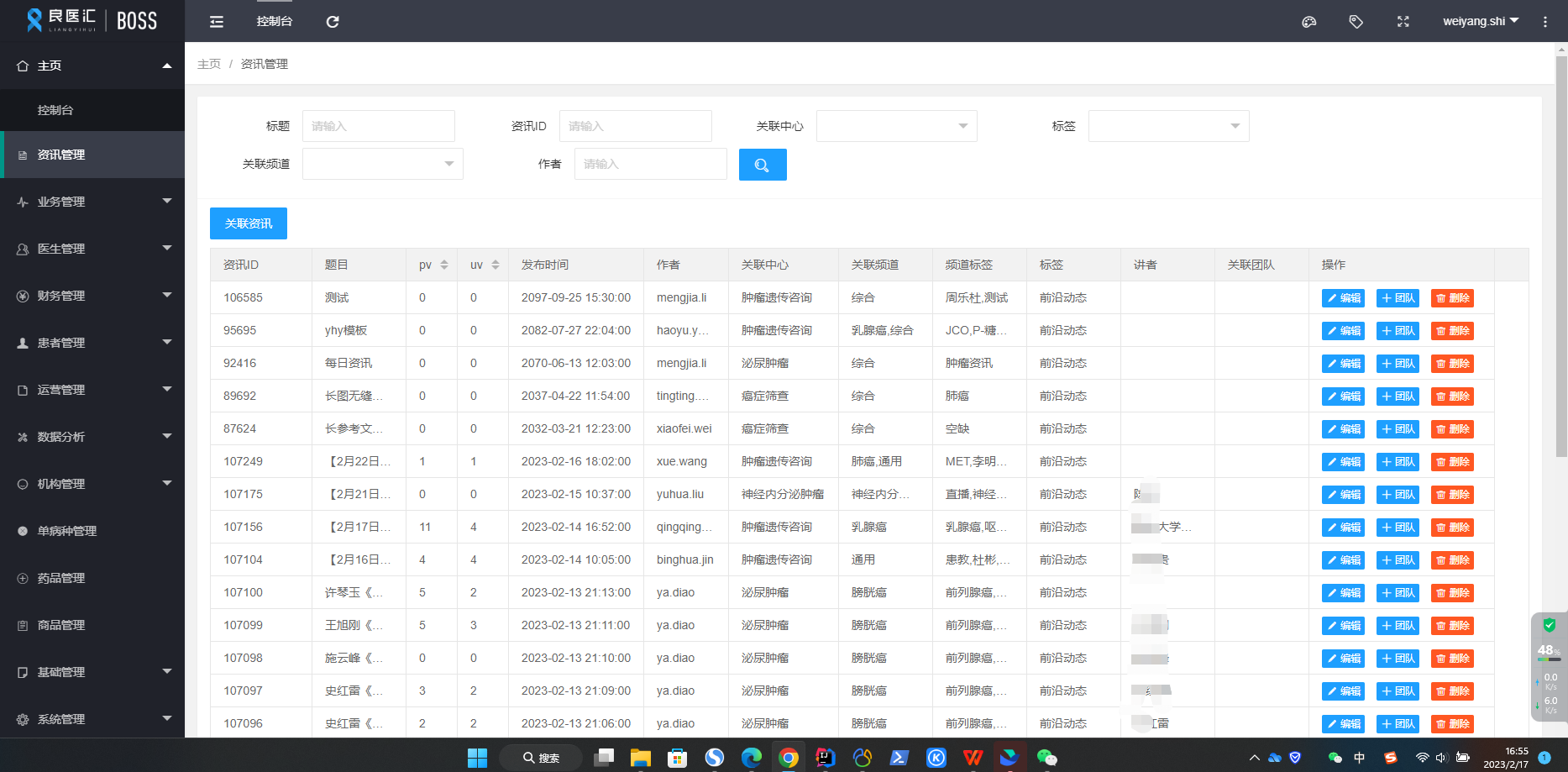Expand the 基础管理 sidebar menu
This screenshot has width=1568, height=772.
[x=92, y=672]
